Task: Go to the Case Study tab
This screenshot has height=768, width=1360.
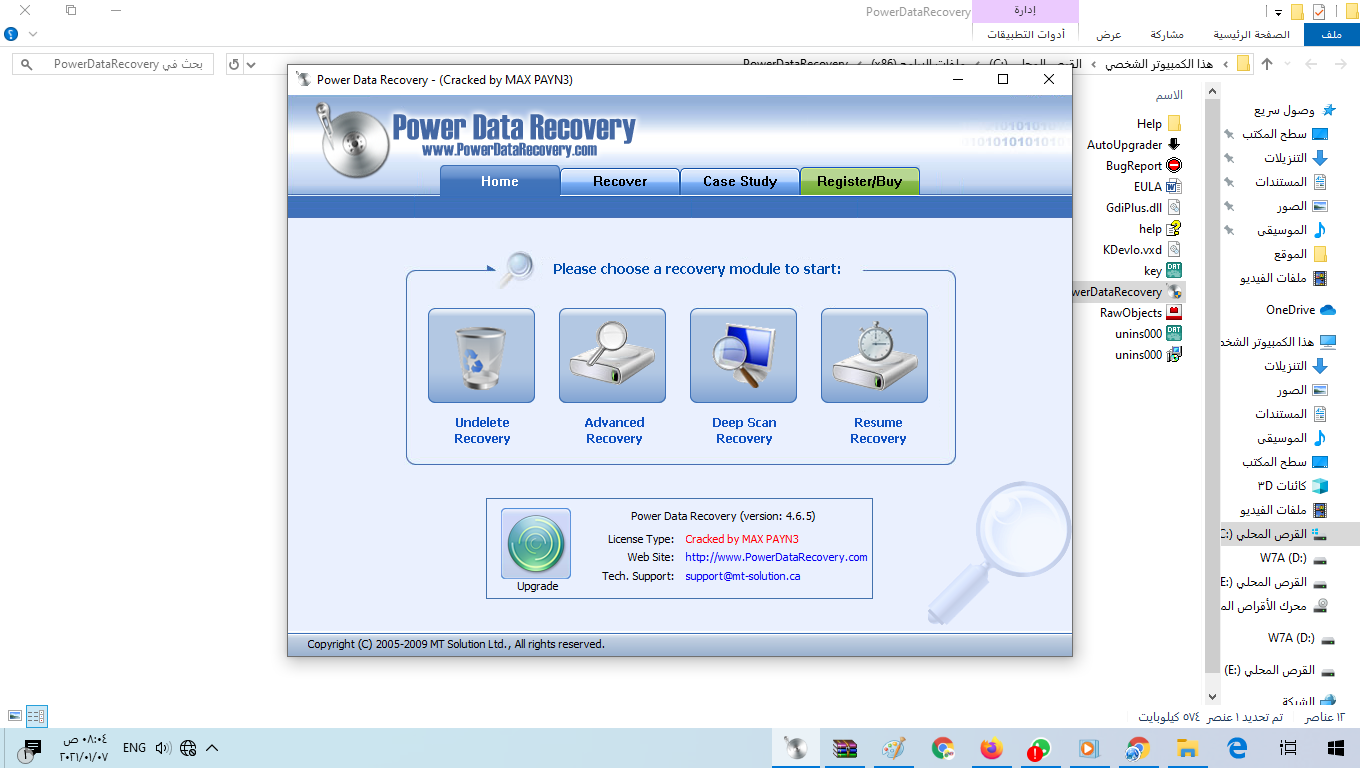Action: [740, 181]
